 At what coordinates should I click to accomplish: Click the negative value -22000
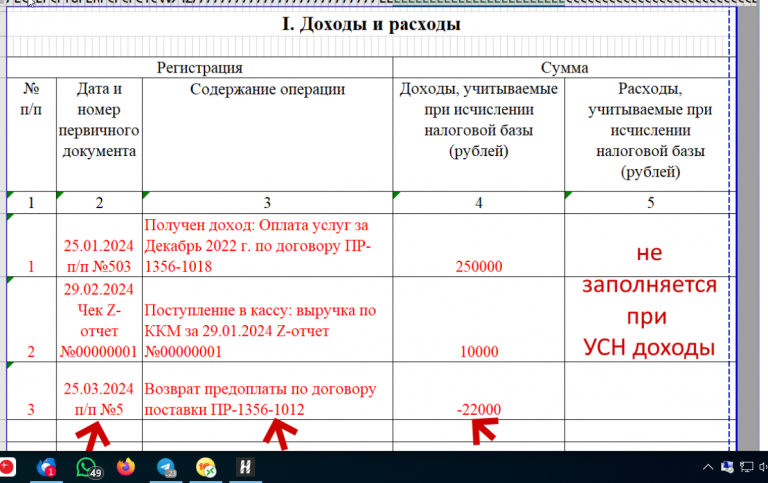479,409
